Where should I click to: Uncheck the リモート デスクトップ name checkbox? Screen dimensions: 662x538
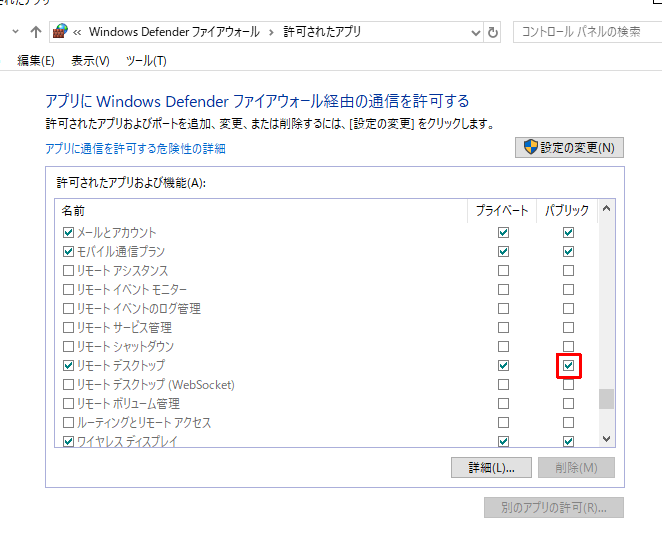[68, 366]
